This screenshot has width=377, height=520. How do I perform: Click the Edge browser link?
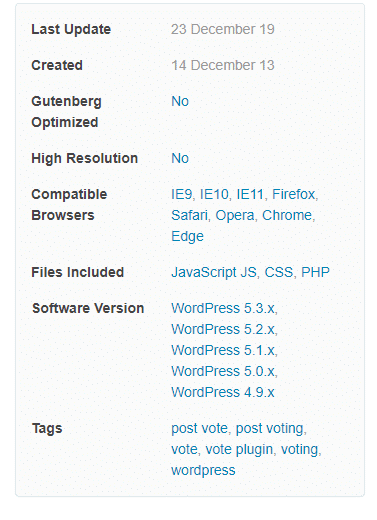tap(187, 236)
